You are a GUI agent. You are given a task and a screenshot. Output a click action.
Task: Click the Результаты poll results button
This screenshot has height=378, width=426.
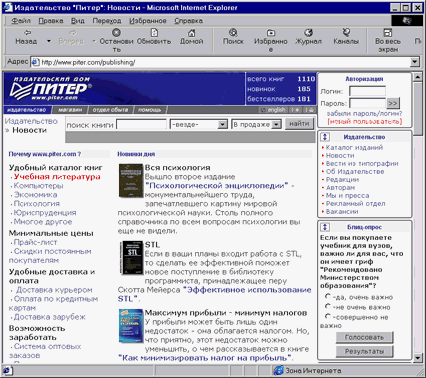364,351
